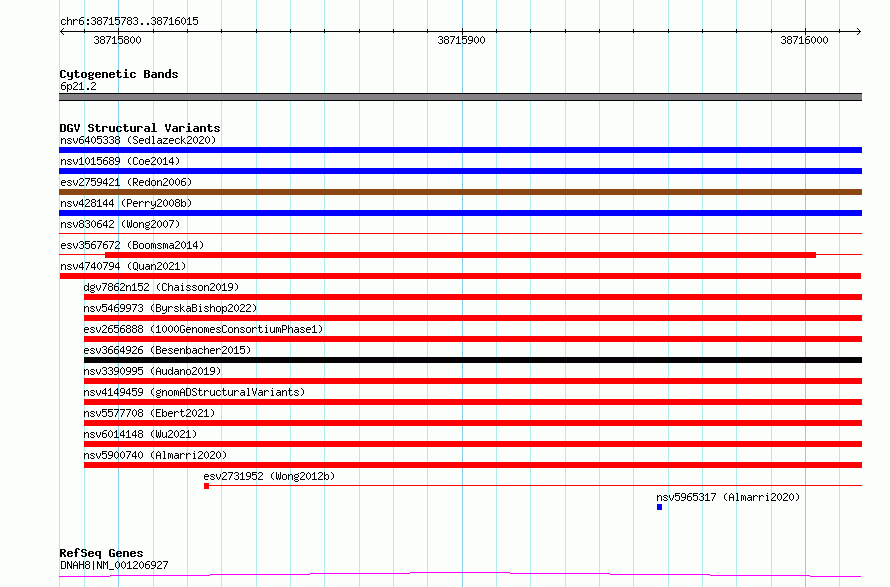Click the nsv6405338 (Sedlazeck2020) variant label
This screenshot has width=890, height=587.
click(x=138, y=140)
